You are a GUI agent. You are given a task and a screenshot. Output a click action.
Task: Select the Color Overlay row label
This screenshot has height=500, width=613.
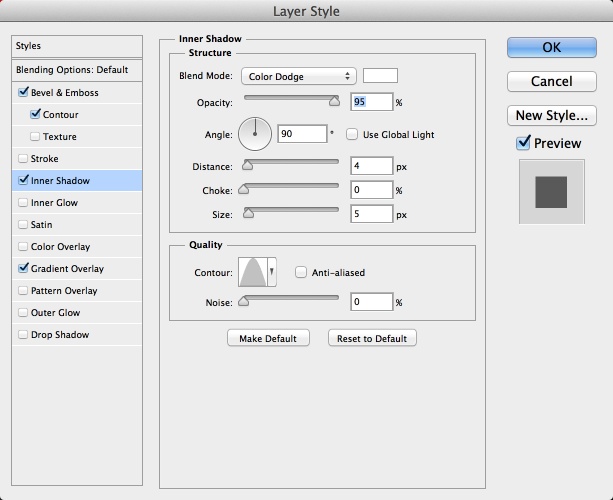pos(61,247)
